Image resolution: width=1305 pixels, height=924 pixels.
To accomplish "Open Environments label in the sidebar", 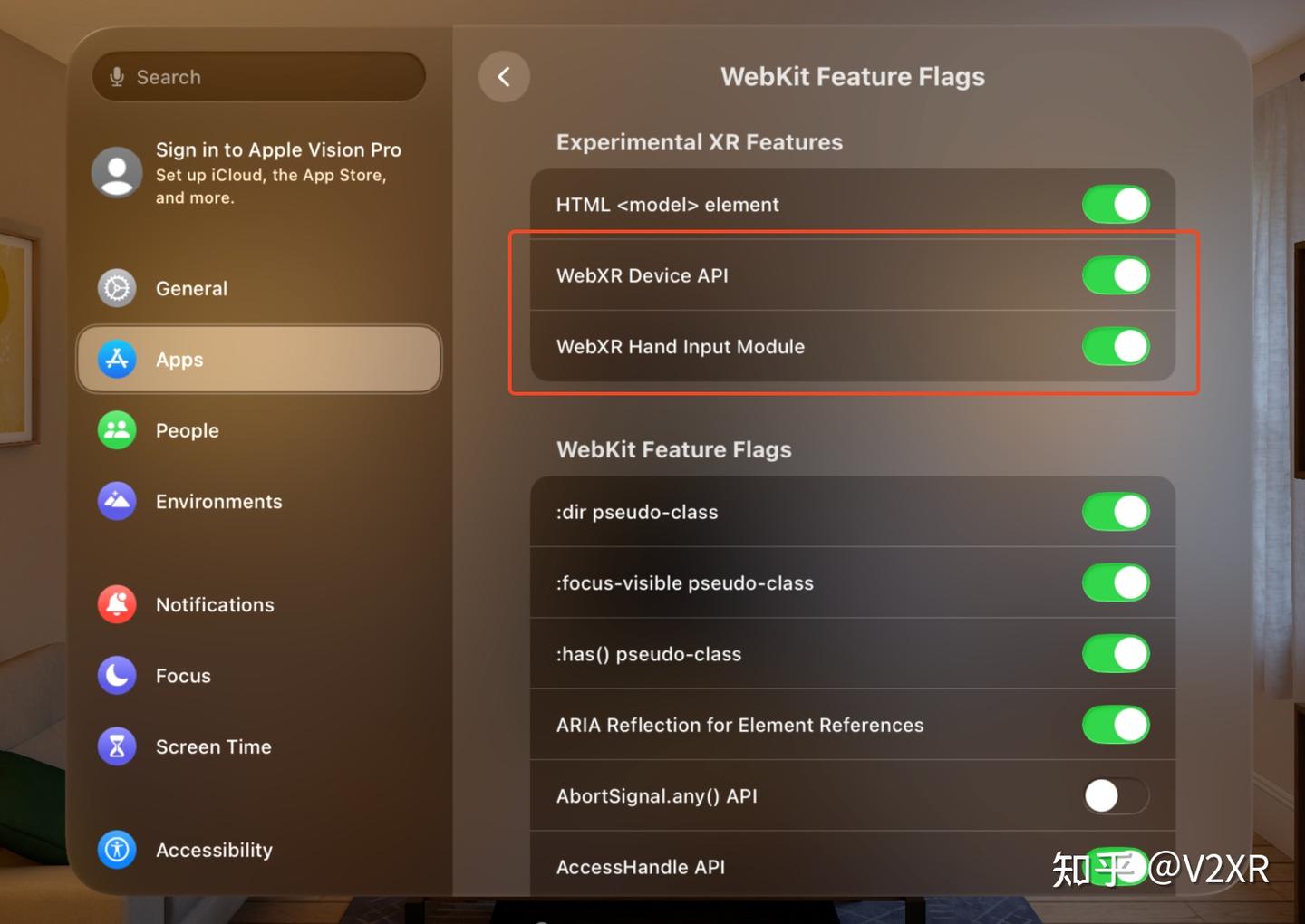I will coord(219,502).
